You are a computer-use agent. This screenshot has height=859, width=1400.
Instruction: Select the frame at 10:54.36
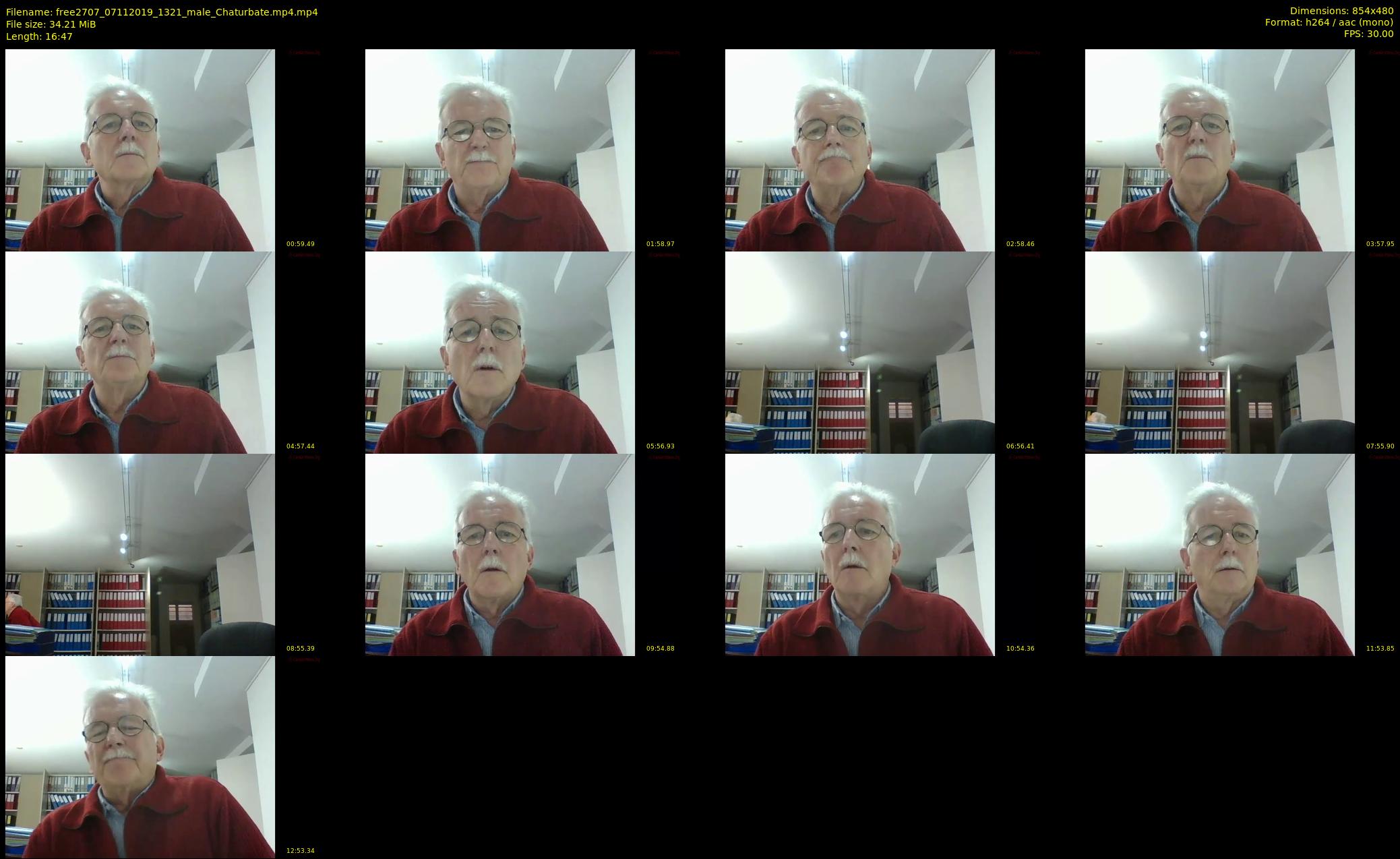(859, 554)
